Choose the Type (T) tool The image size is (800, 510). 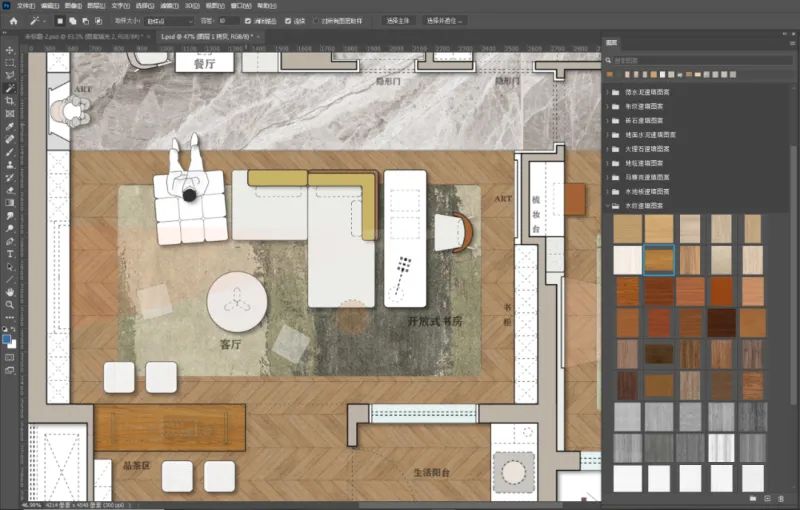[x=10, y=254]
